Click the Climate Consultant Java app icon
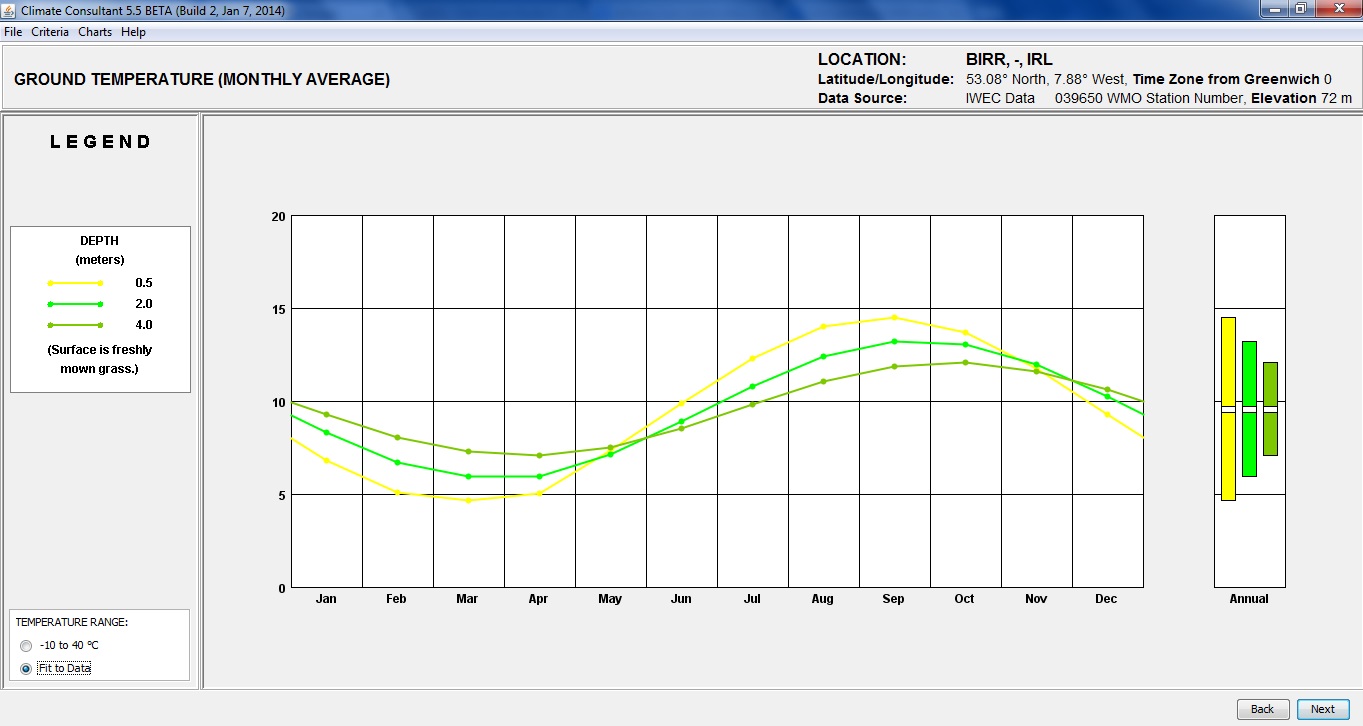Screen dimensions: 1363x726 tap(10, 10)
